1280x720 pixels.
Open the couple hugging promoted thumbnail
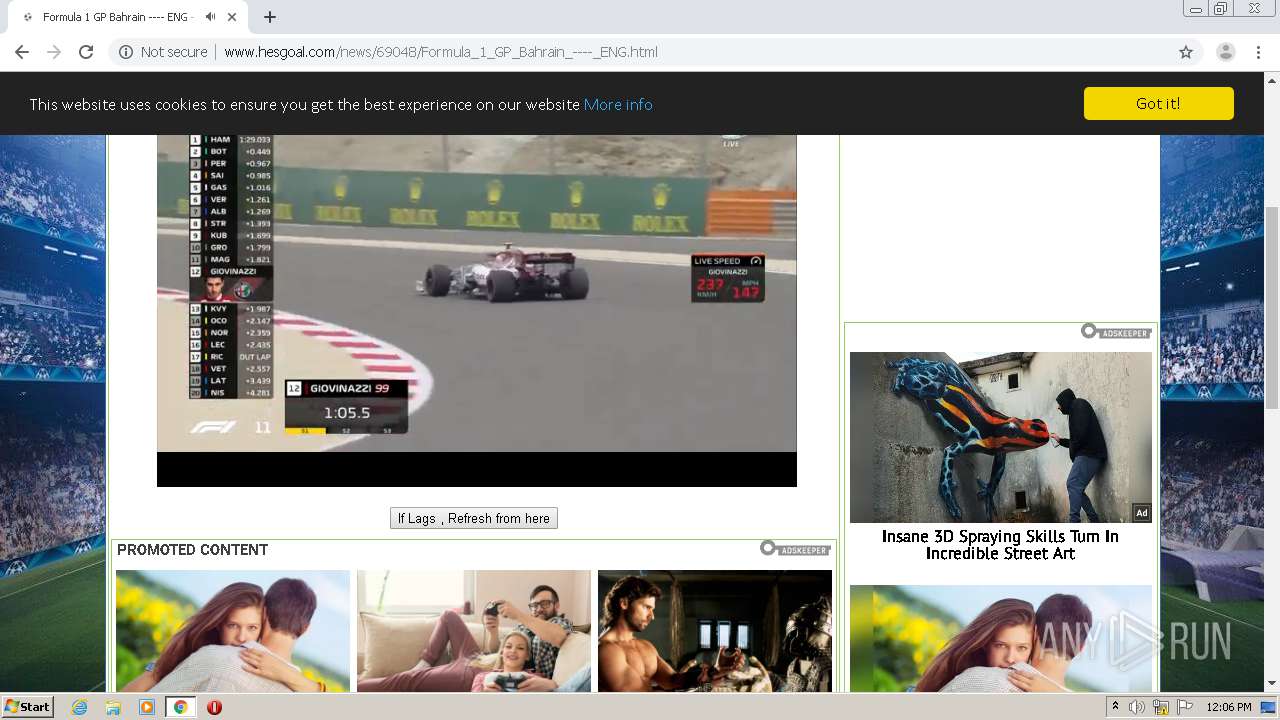pyautogui.click(x=233, y=631)
